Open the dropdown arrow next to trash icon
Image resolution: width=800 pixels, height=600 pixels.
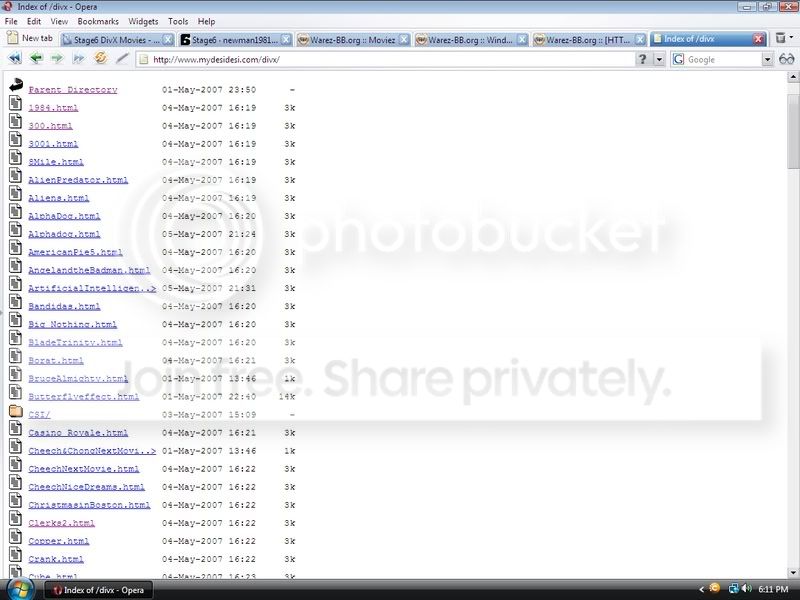tap(791, 37)
